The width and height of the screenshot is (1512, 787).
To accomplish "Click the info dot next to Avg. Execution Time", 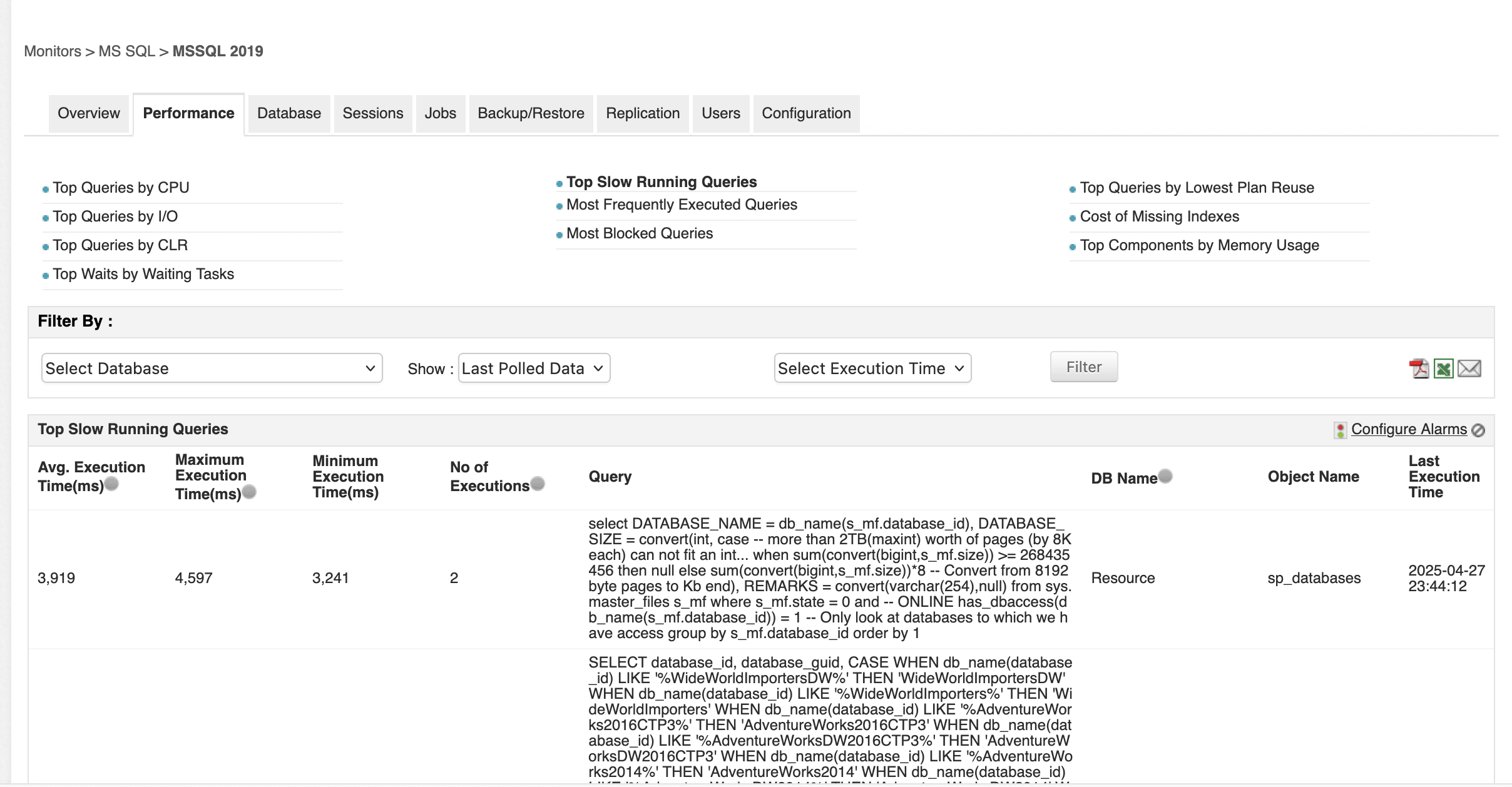I will pyautogui.click(x=113, y=482).
